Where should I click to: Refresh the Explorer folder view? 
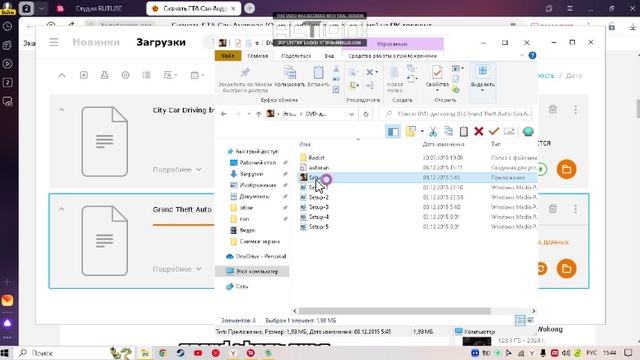click(x=366, y=114)
